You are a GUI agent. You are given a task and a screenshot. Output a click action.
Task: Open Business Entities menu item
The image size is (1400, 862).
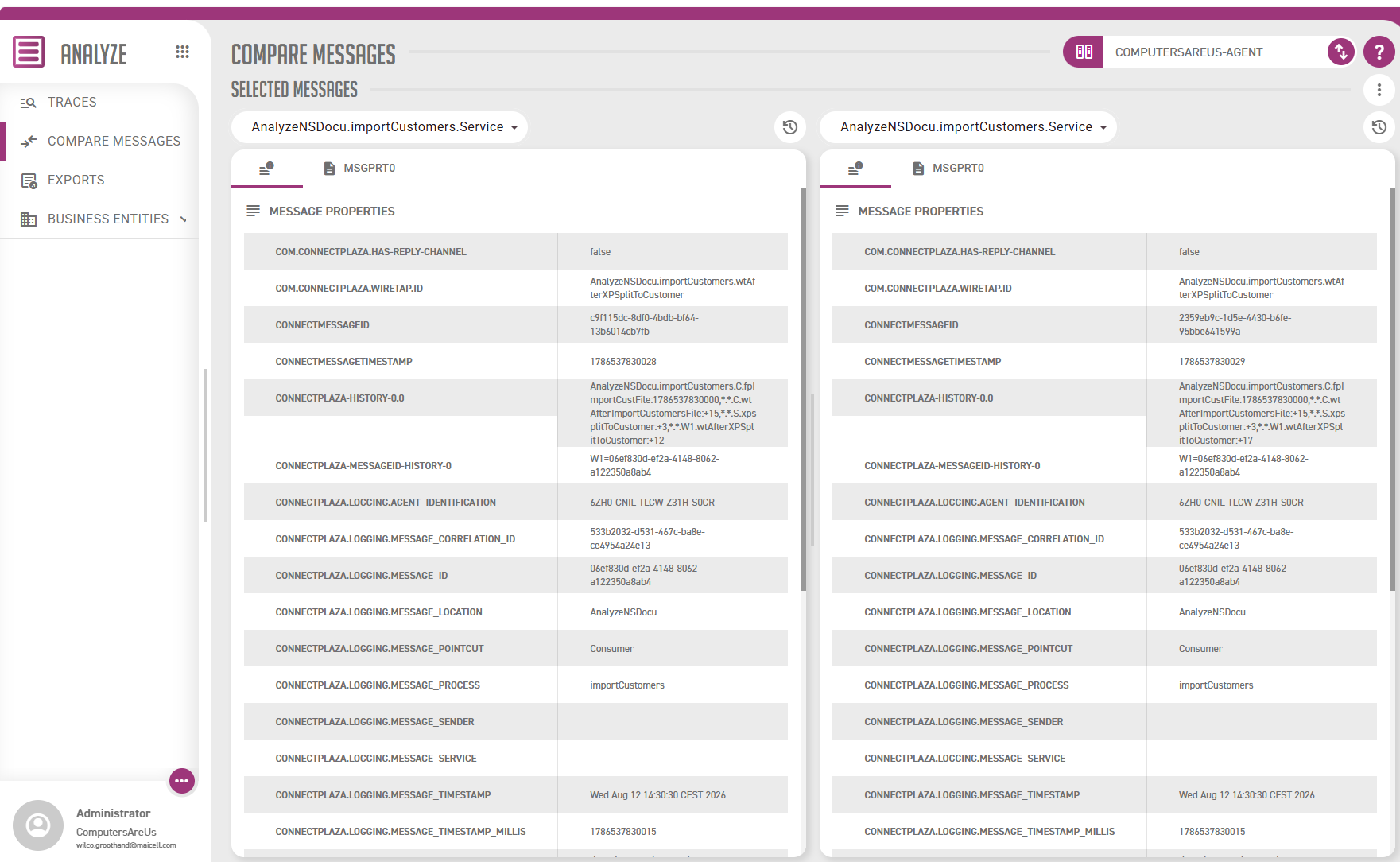[x=99, y=219]
